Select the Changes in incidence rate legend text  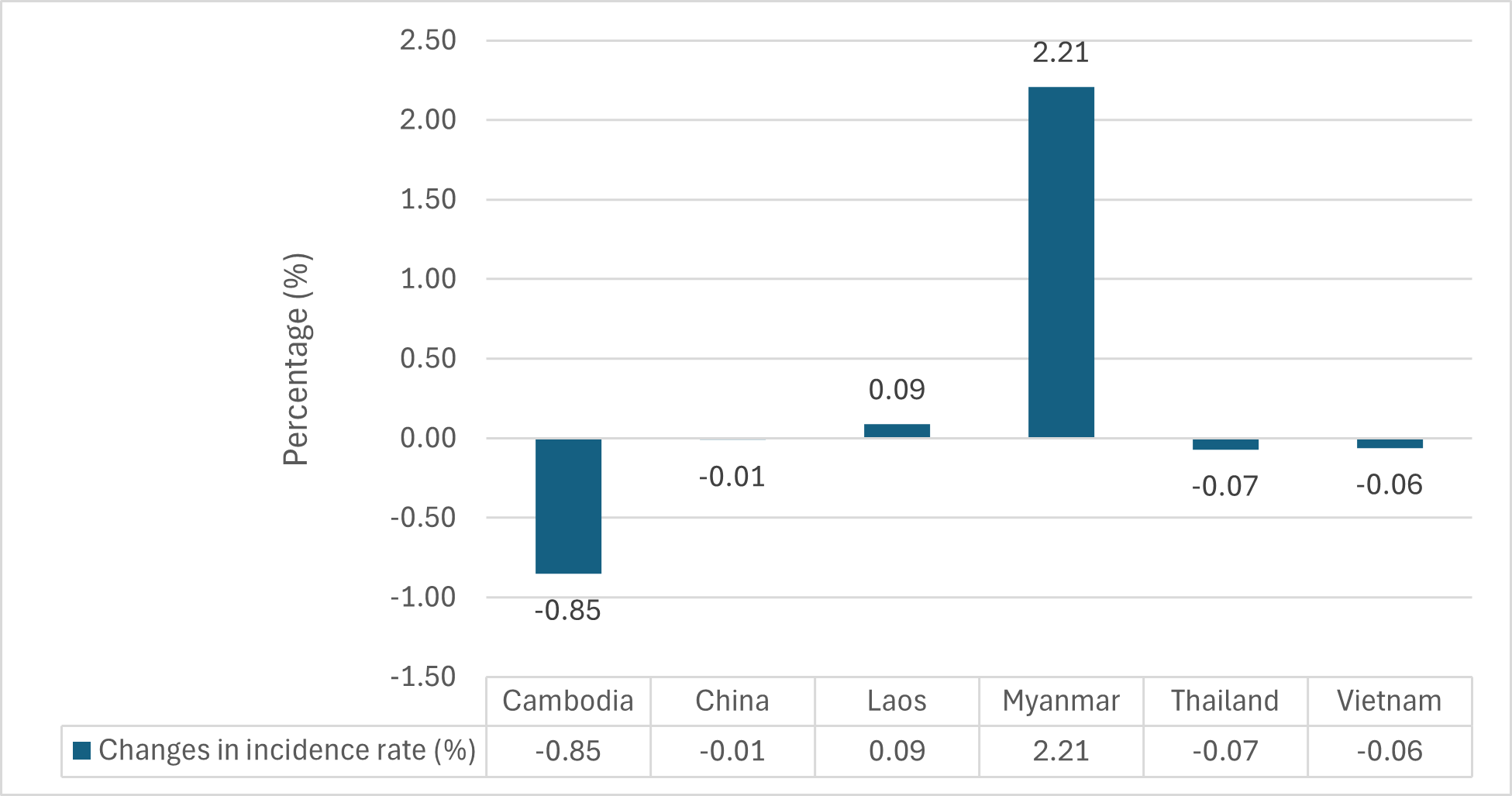pos(287,750)
